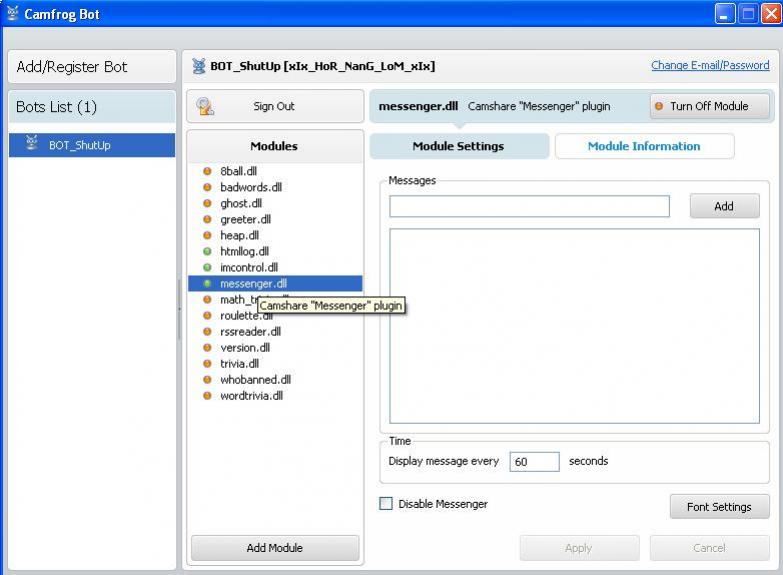This screenshot has width=783, height=575.
Task: Select 8ball.dll module
Action: [x=275, y=171]
